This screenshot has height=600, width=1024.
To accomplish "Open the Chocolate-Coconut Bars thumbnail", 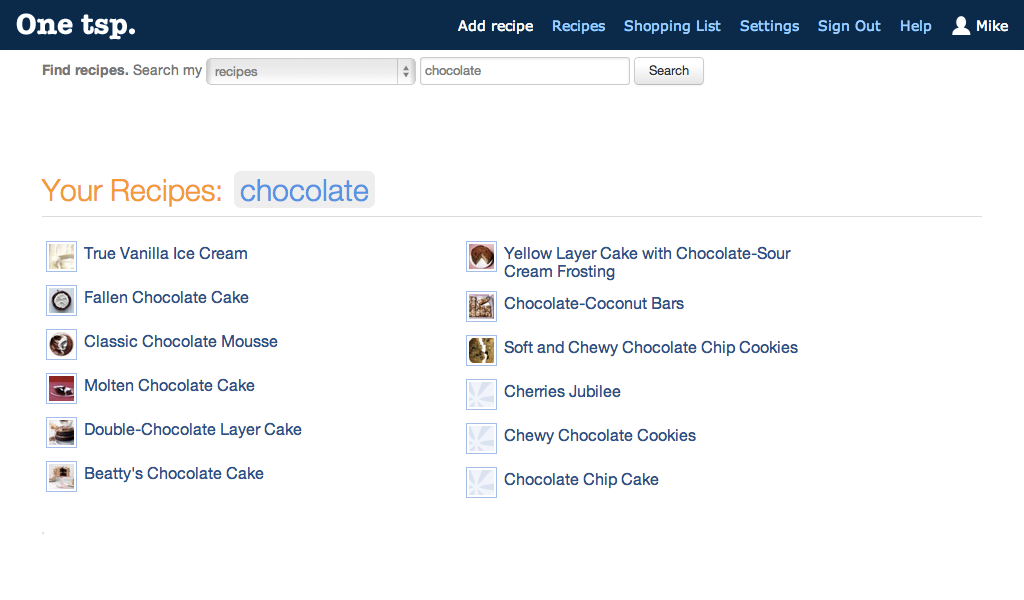I will tap(481, 306).
